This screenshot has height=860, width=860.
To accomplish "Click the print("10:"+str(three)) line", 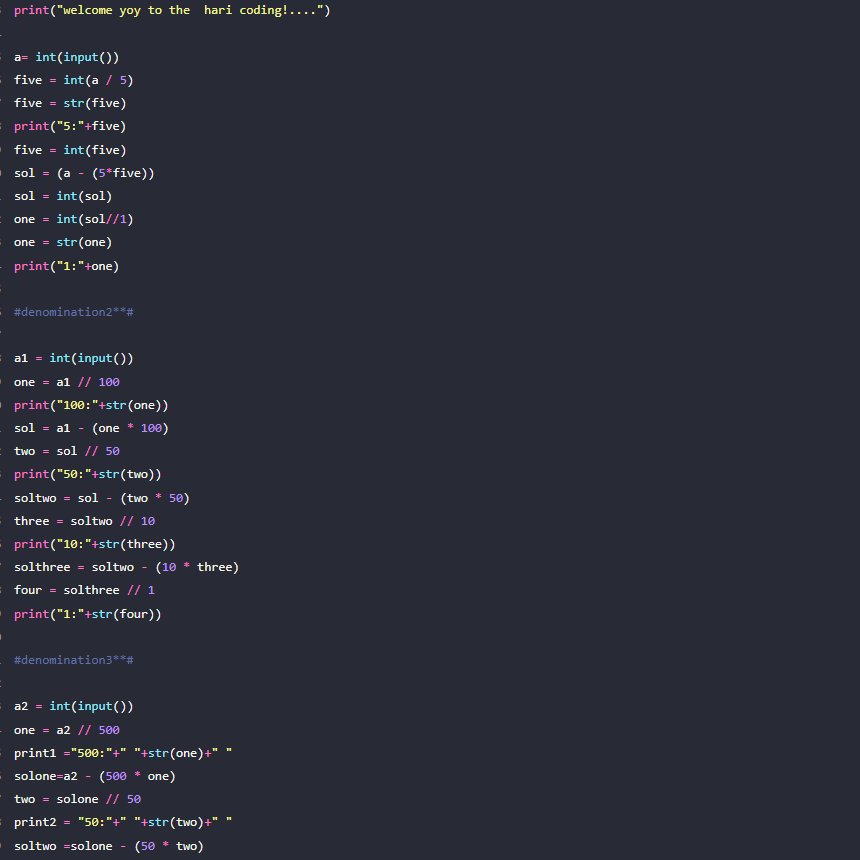I will tap(94, 544).
